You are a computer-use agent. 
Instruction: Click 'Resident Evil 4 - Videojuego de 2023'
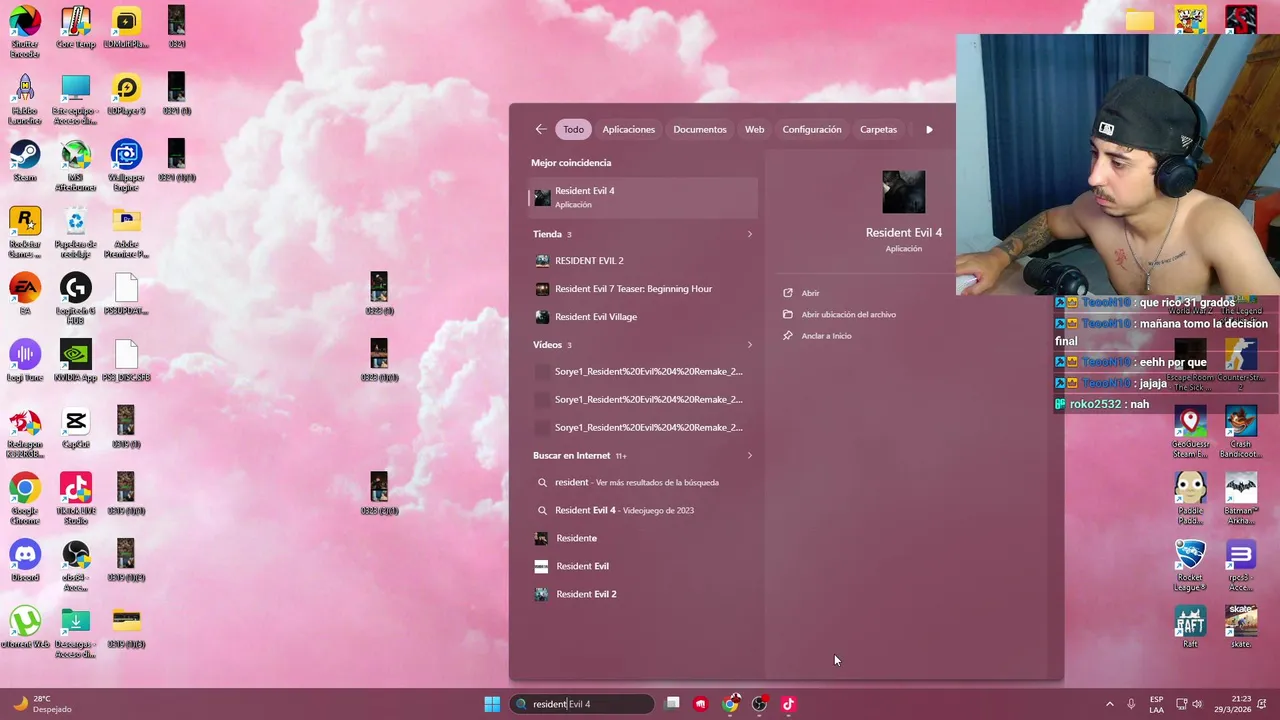click(x=643, y=510)
